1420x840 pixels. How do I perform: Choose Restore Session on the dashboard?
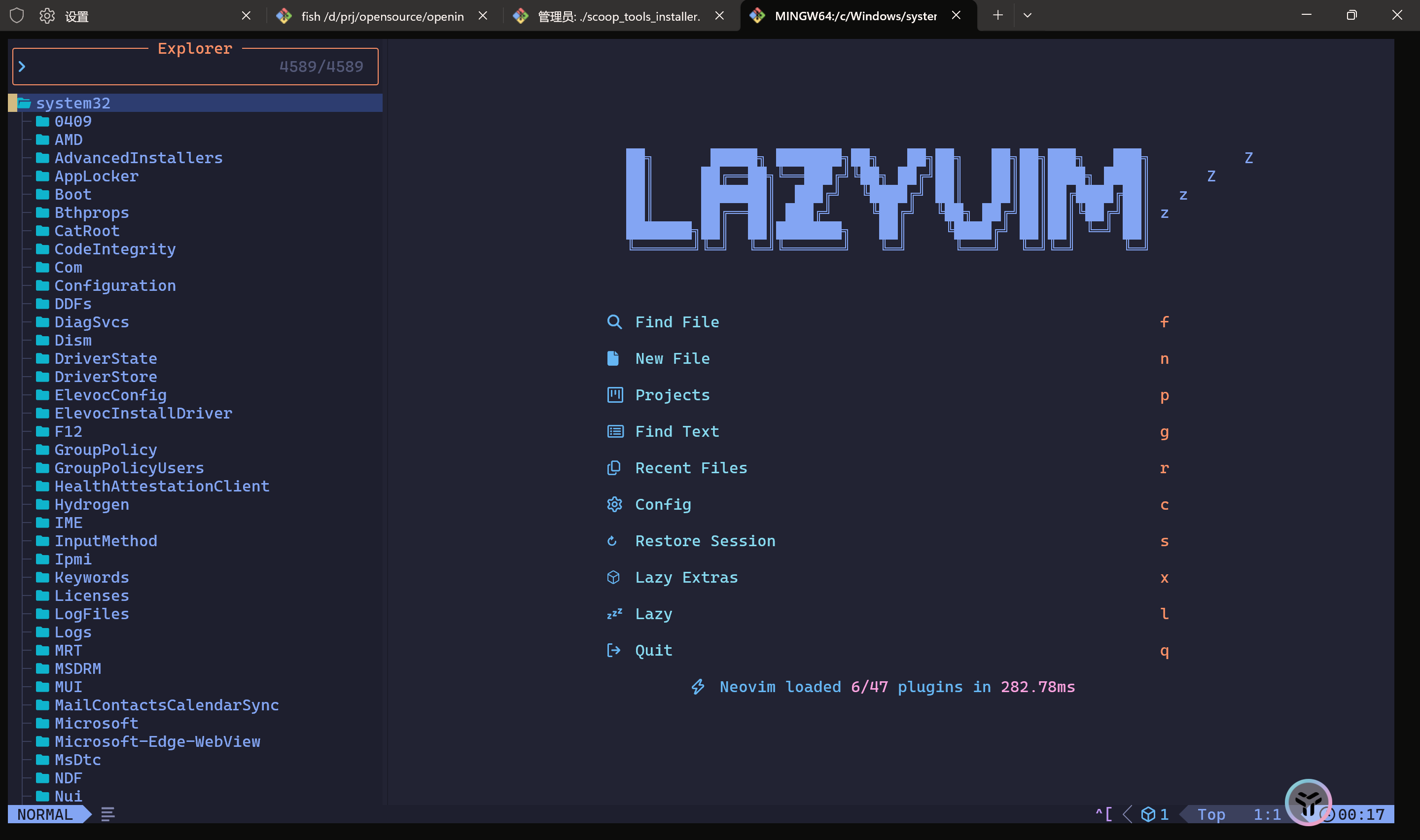pos(888,541)
